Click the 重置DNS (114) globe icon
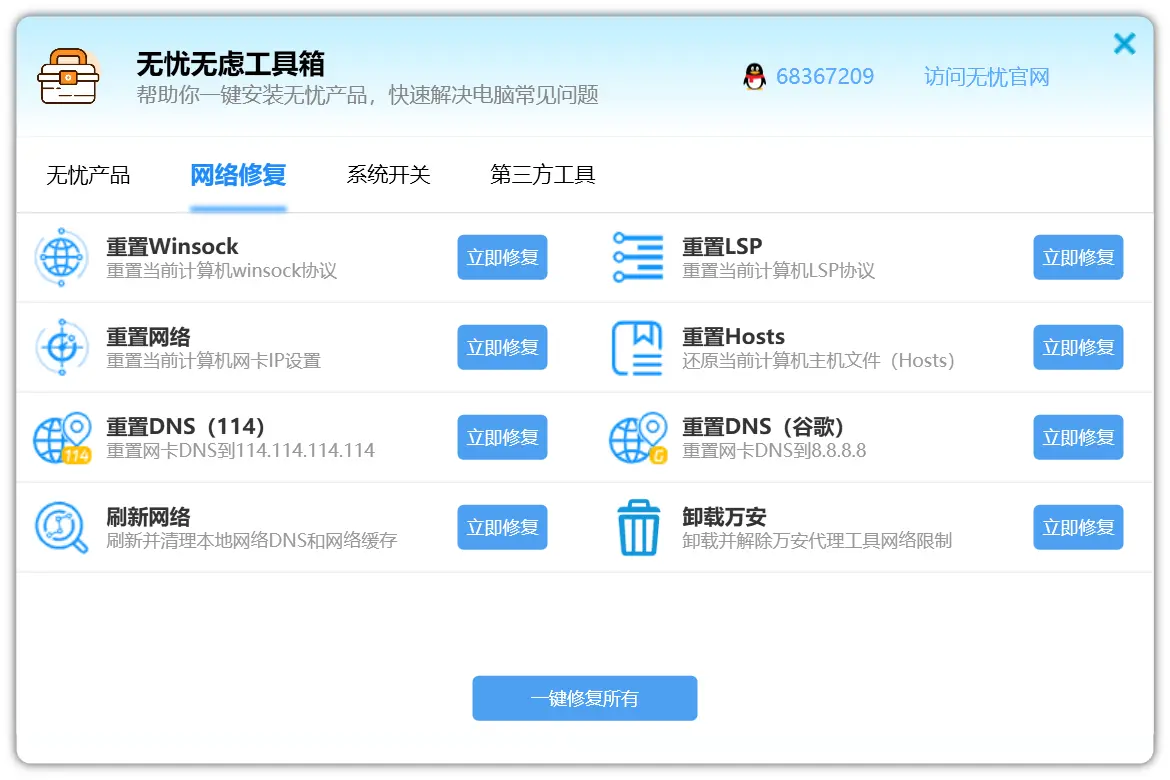The width and height of the screenshot is (1170, 780). (x=62, y=438)
